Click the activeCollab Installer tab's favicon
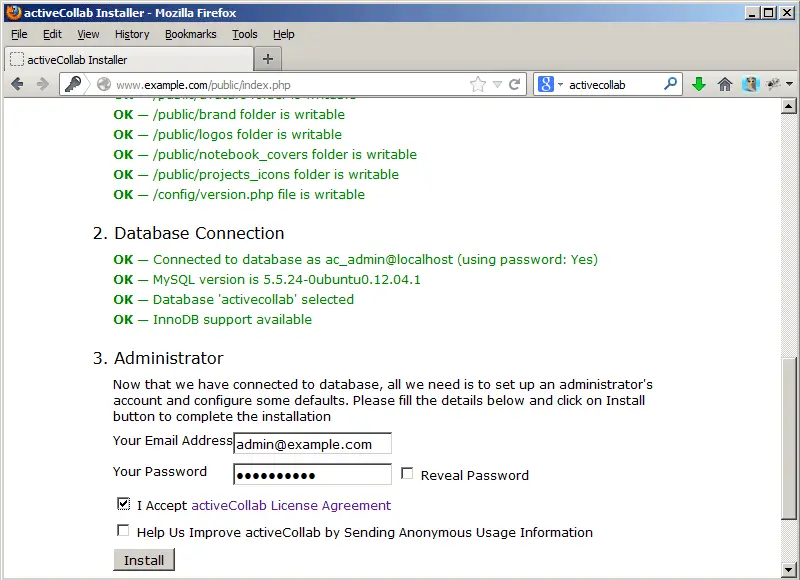Image resolution: width=800 pixels, height=580 pixels. [17, 59]
